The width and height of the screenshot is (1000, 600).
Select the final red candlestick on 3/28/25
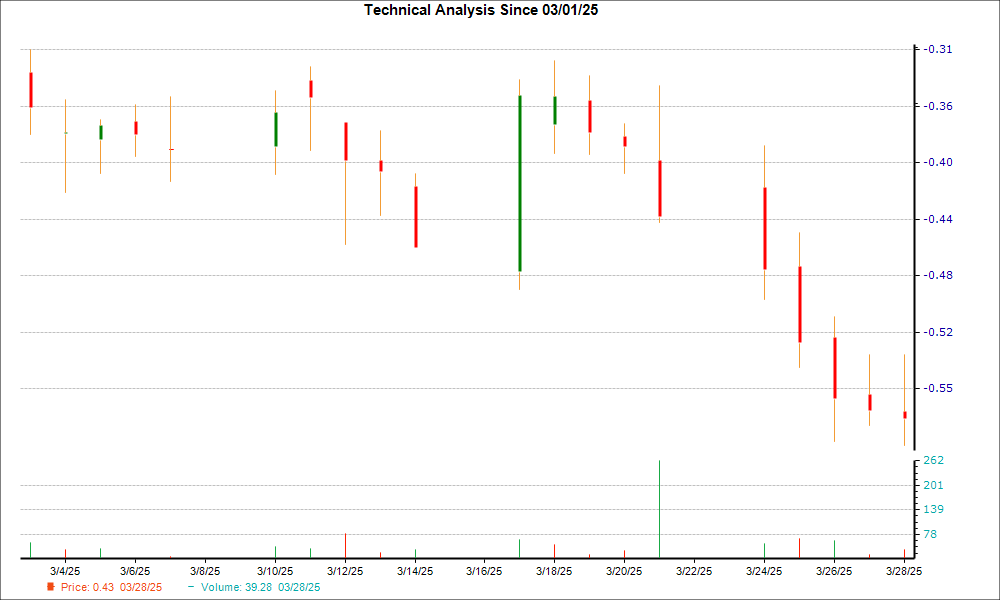pos(905,413)
